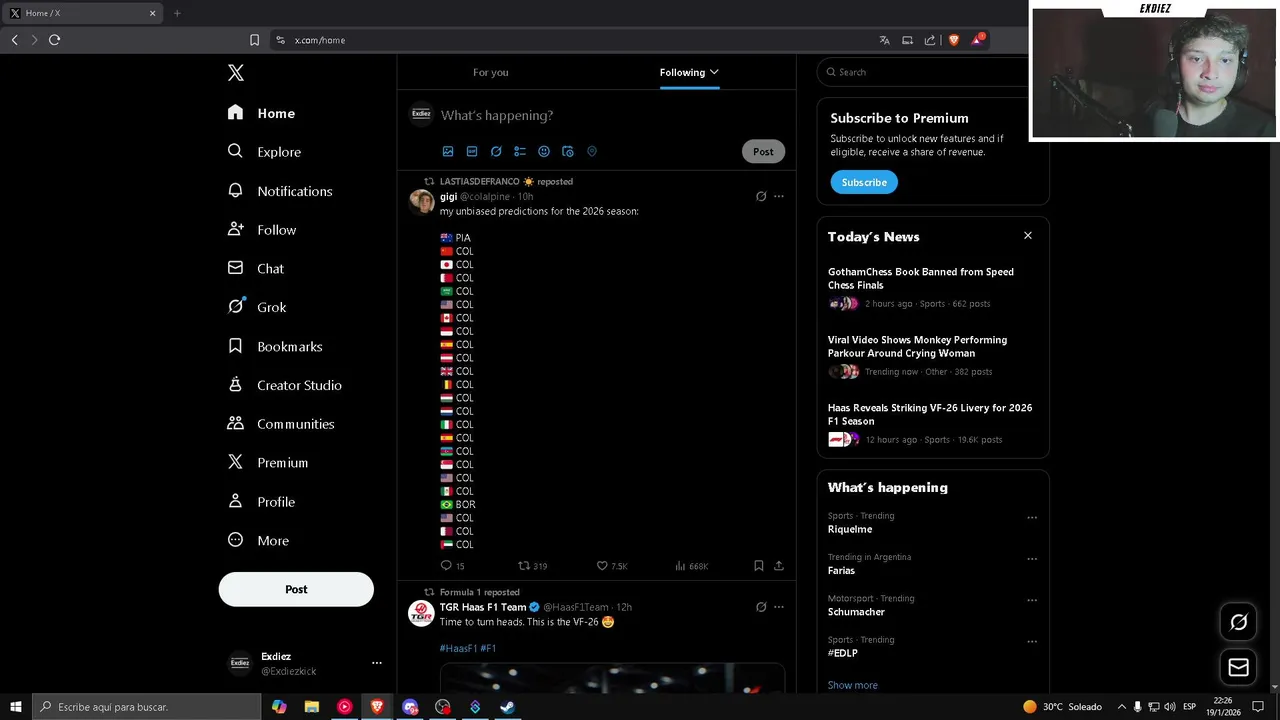Bookmark this page in the browser address bar
This screenshot has width=1280, height=720.
coord(254,40)
